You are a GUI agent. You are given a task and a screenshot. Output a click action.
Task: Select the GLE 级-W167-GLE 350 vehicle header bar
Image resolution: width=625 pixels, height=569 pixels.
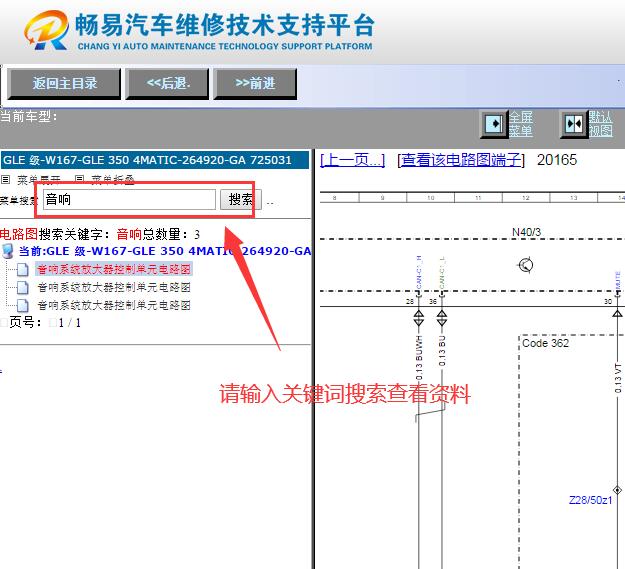tap(155, 160)
